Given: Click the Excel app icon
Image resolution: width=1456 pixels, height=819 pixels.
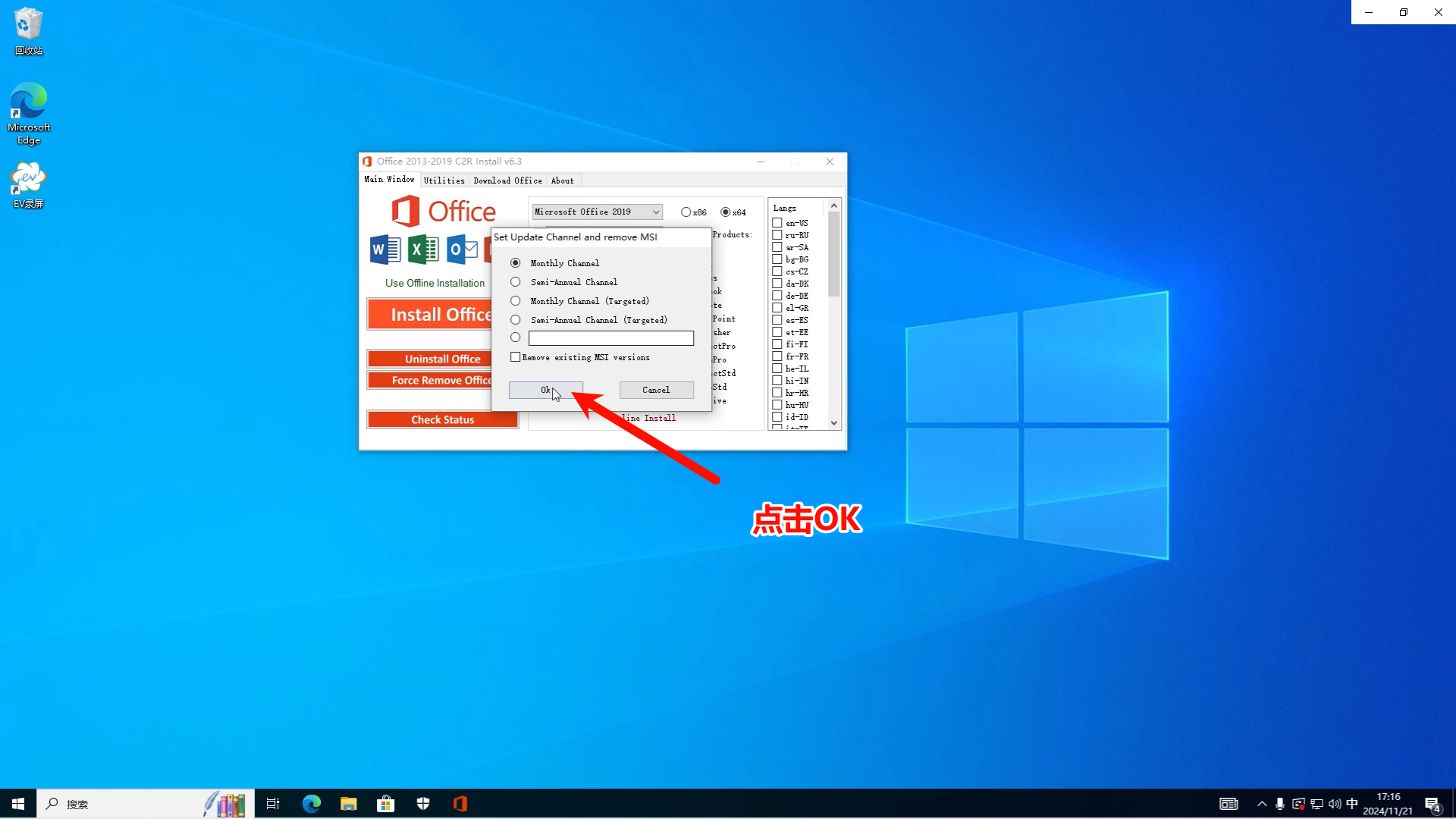Looking at the screenshot, I should [423, 249].
